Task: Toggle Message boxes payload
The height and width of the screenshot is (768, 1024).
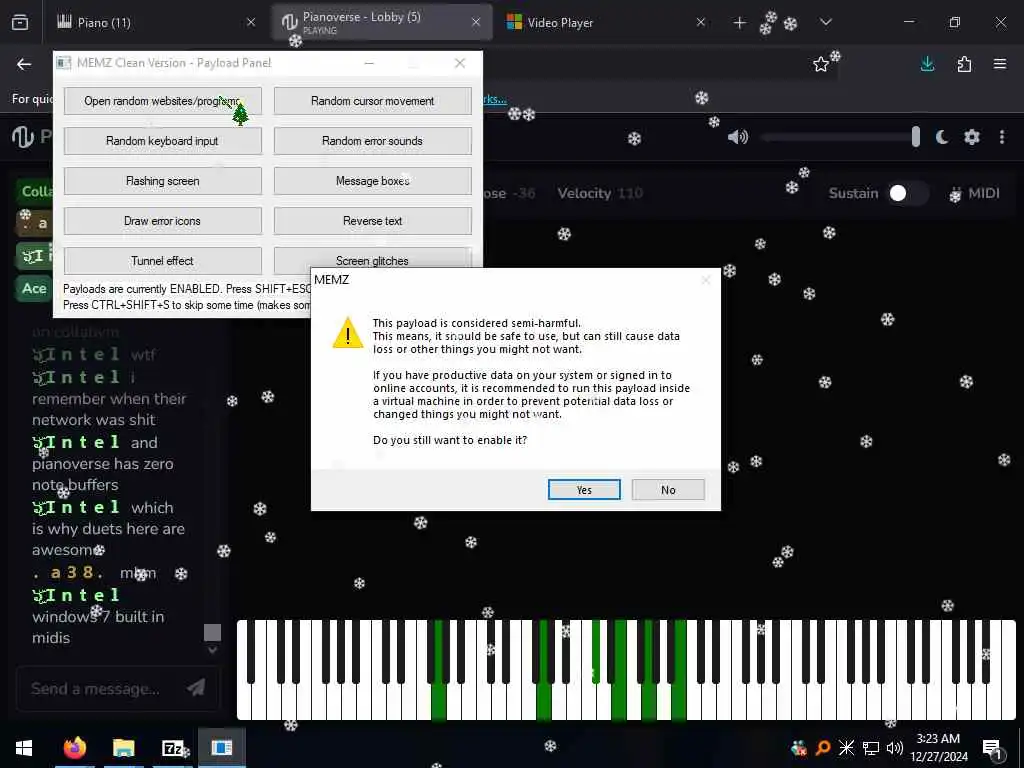Action: pyautogui.click(x=372, y=181)
